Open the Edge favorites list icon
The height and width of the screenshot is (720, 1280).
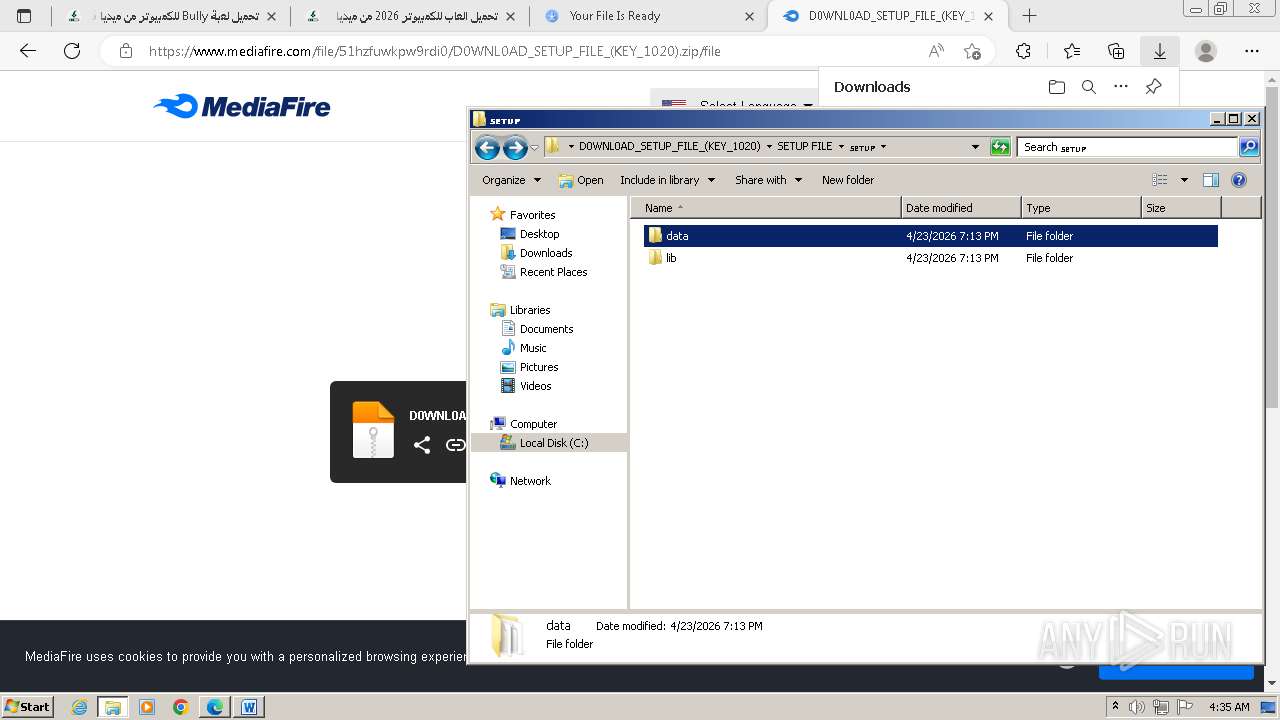pyautogui.click(x=1072, y=51)
